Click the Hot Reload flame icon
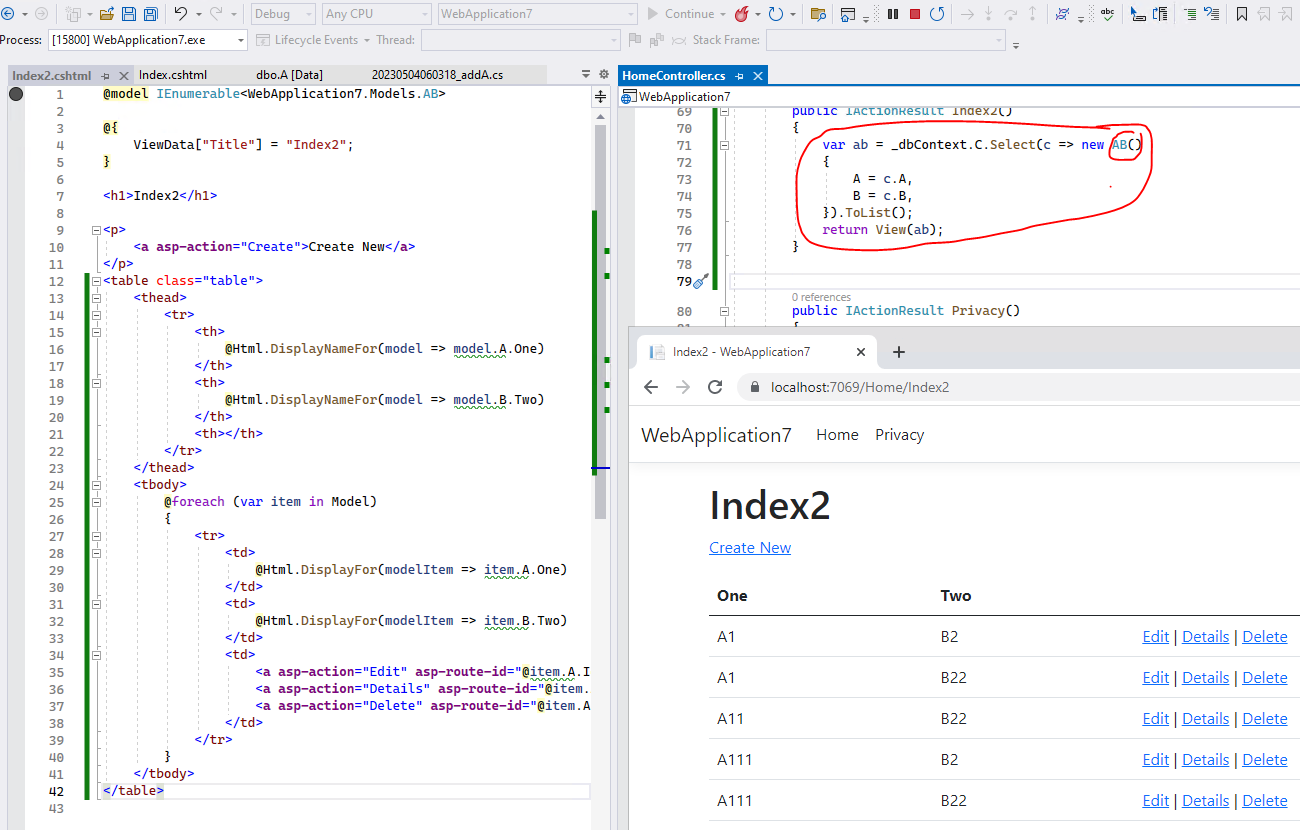 tap(741, 14)
